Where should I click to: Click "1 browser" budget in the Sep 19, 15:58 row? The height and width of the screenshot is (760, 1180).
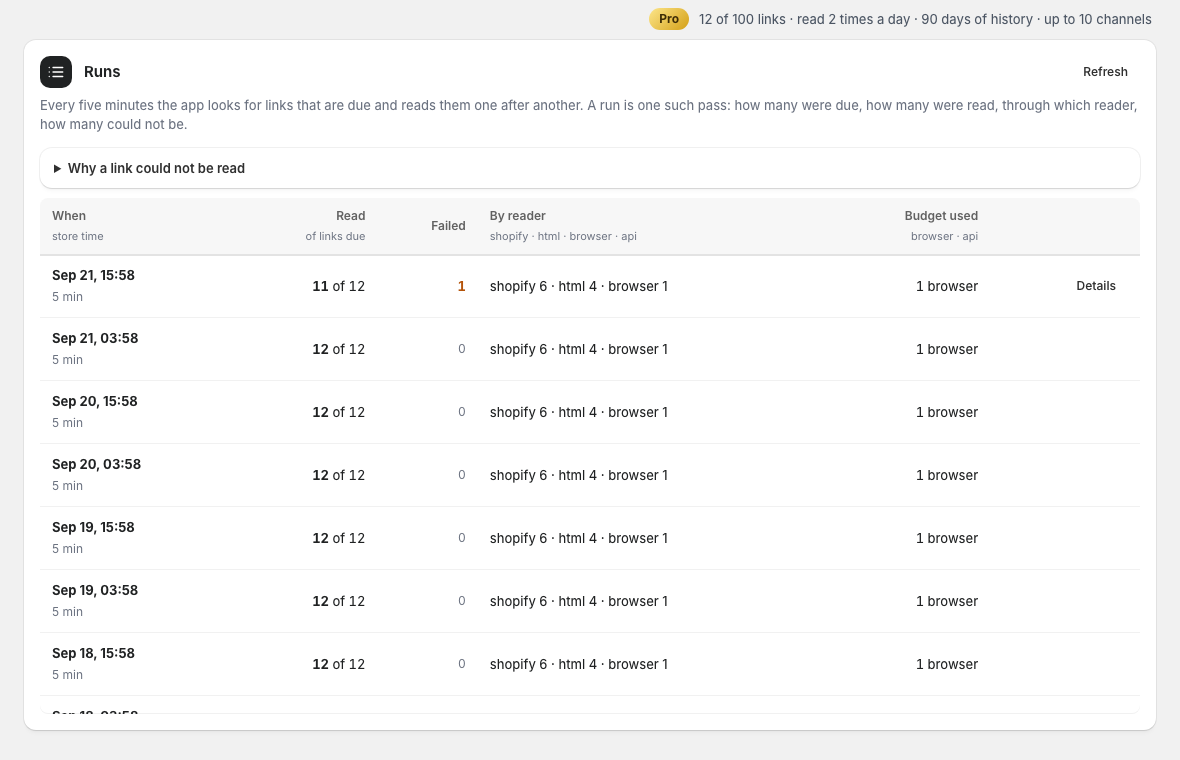947,539
